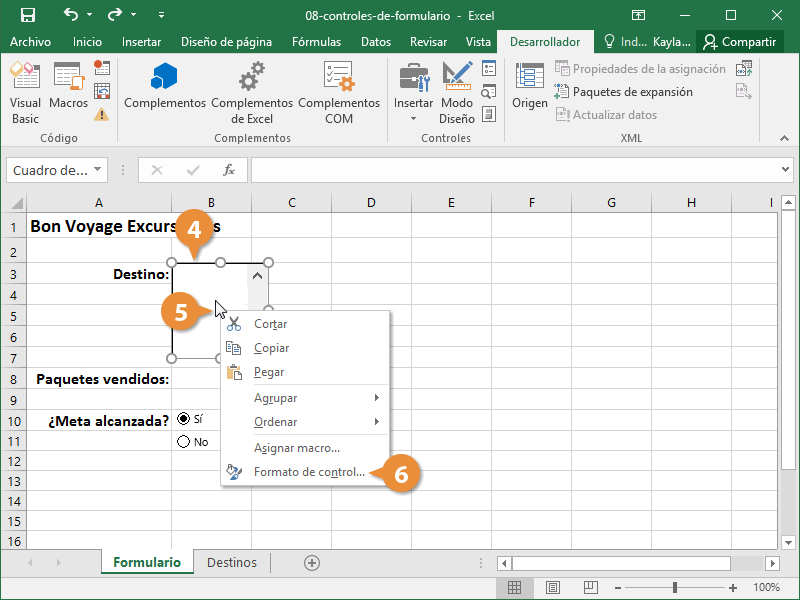Screen dimensions: 800x600
Task: Click into the formula bar input
Action: coord(515,170)
